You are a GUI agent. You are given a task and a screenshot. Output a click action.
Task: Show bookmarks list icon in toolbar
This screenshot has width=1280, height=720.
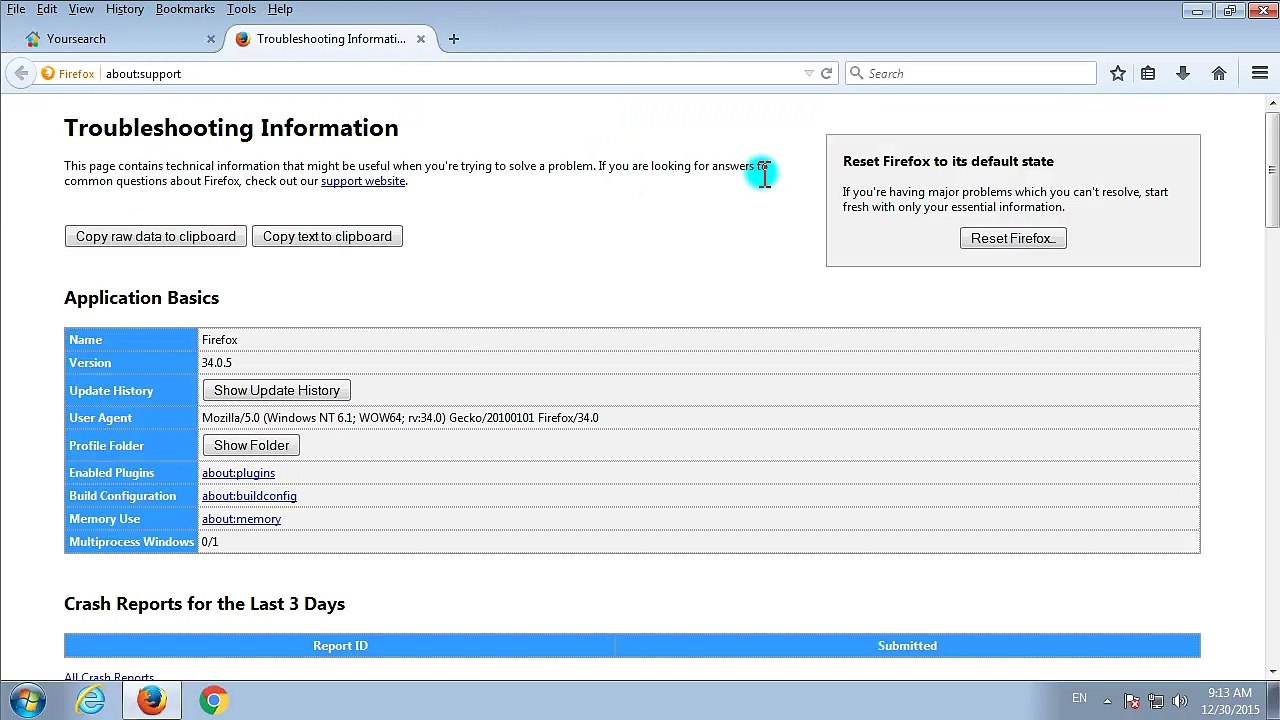pyautogui.click(x=1148, y=73)
